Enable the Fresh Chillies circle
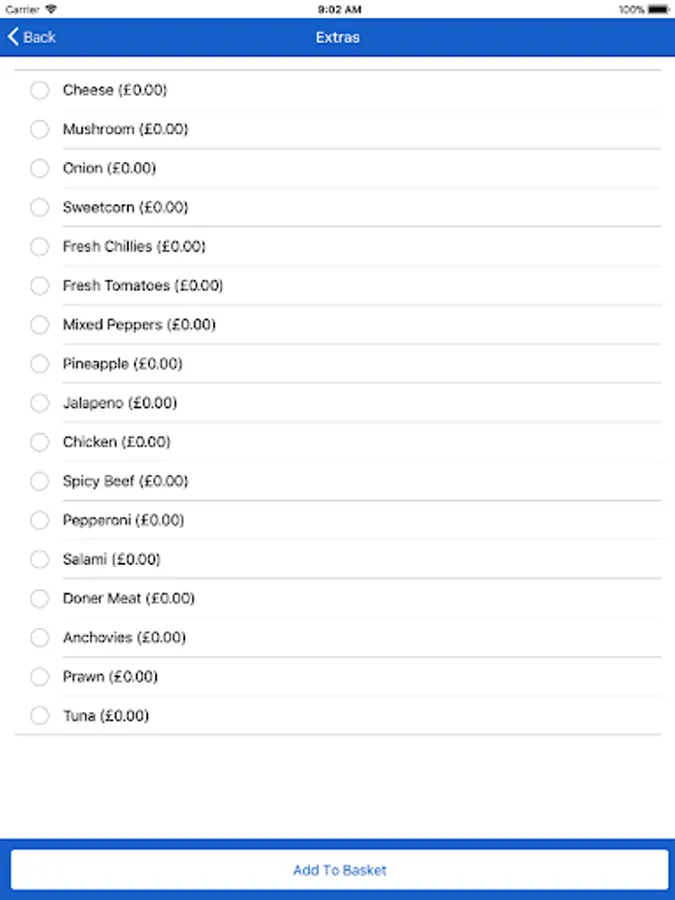675x900 pixels. click(x=40, y=246)
